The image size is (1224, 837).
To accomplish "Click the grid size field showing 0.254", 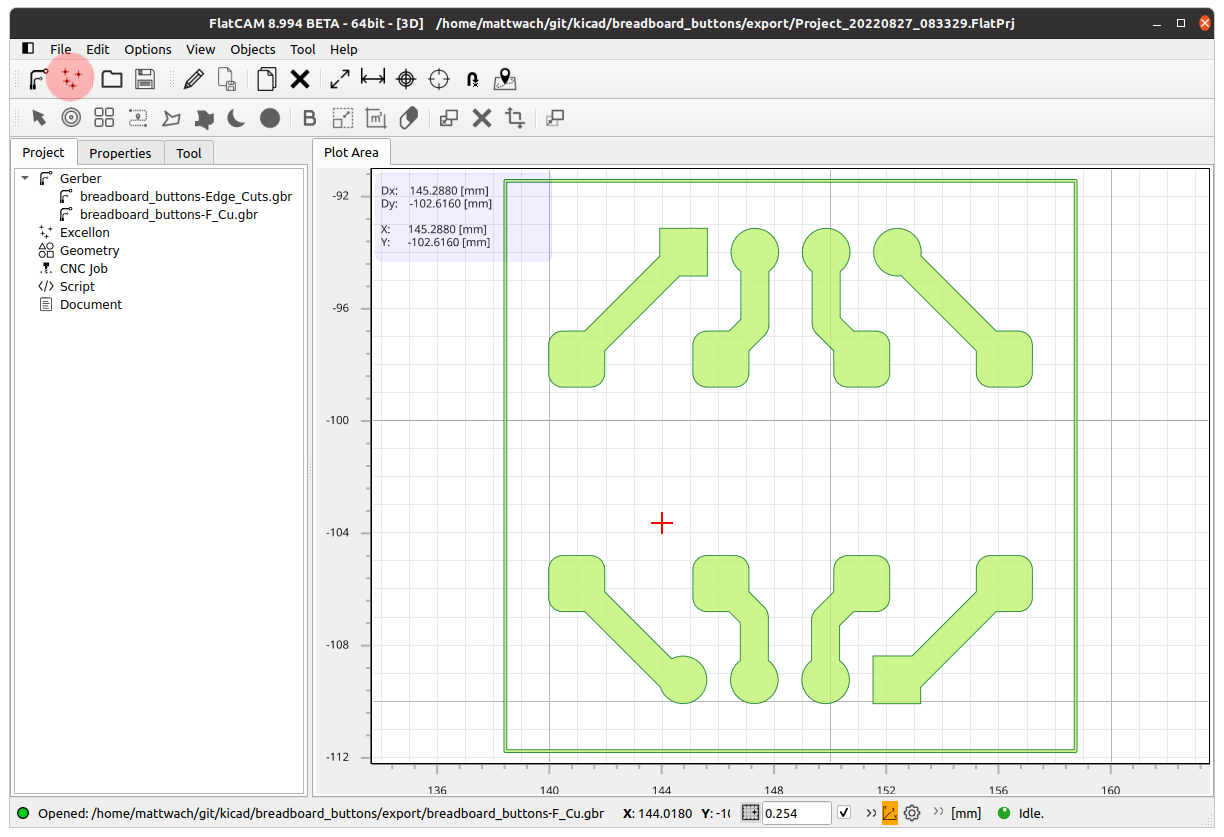I will coord(797,813).
